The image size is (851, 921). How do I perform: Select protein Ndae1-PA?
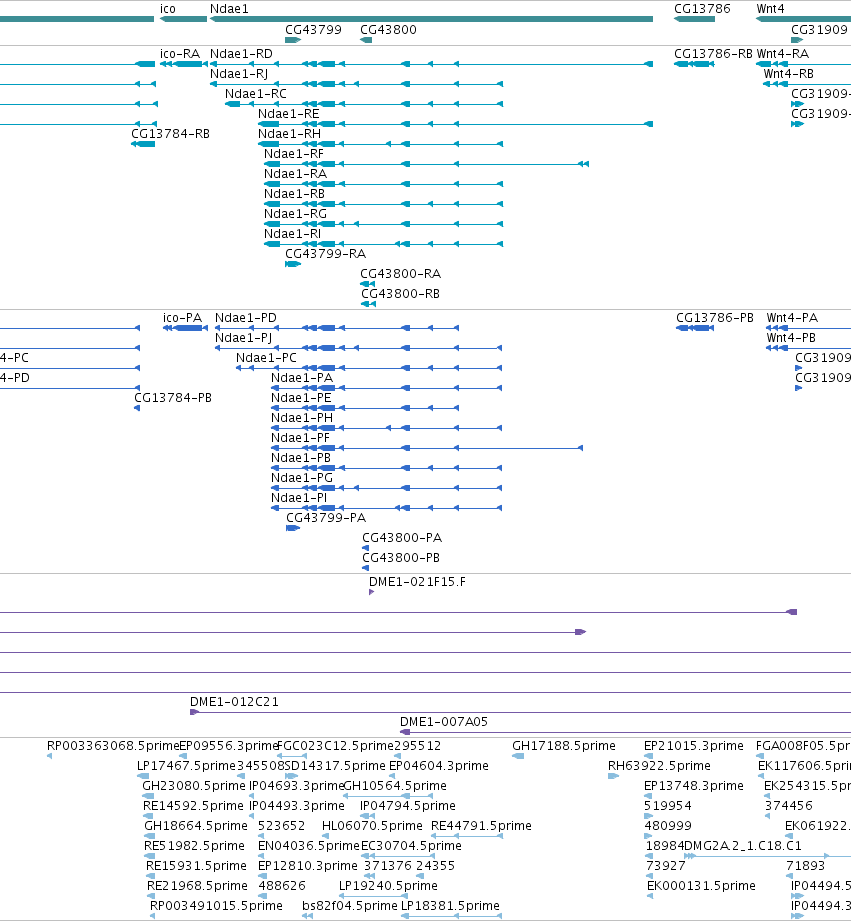[302, 378]
